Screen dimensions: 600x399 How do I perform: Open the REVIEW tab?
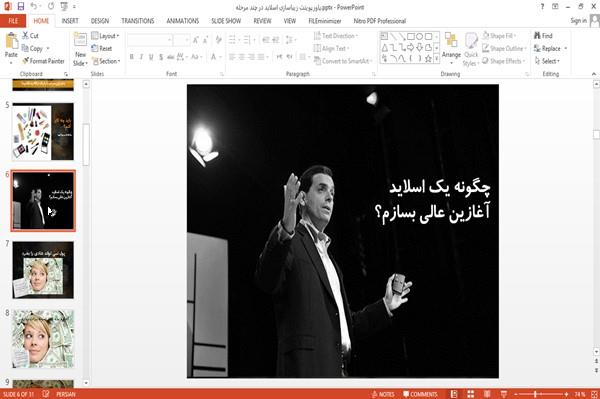[262, 21]
